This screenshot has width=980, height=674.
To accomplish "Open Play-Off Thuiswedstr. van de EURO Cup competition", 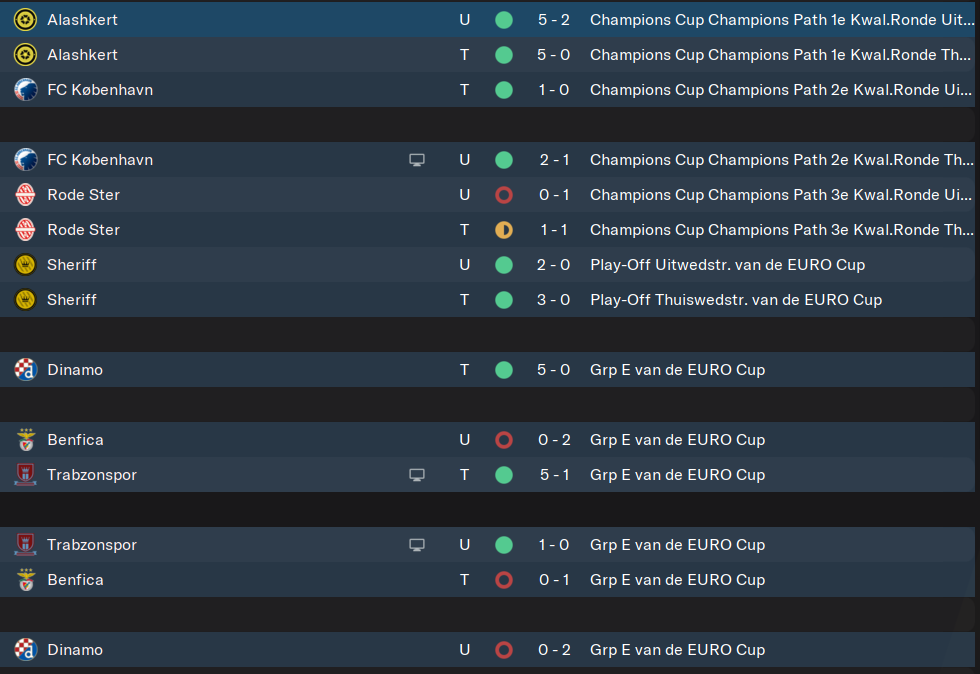I will [x=736, y=300].
